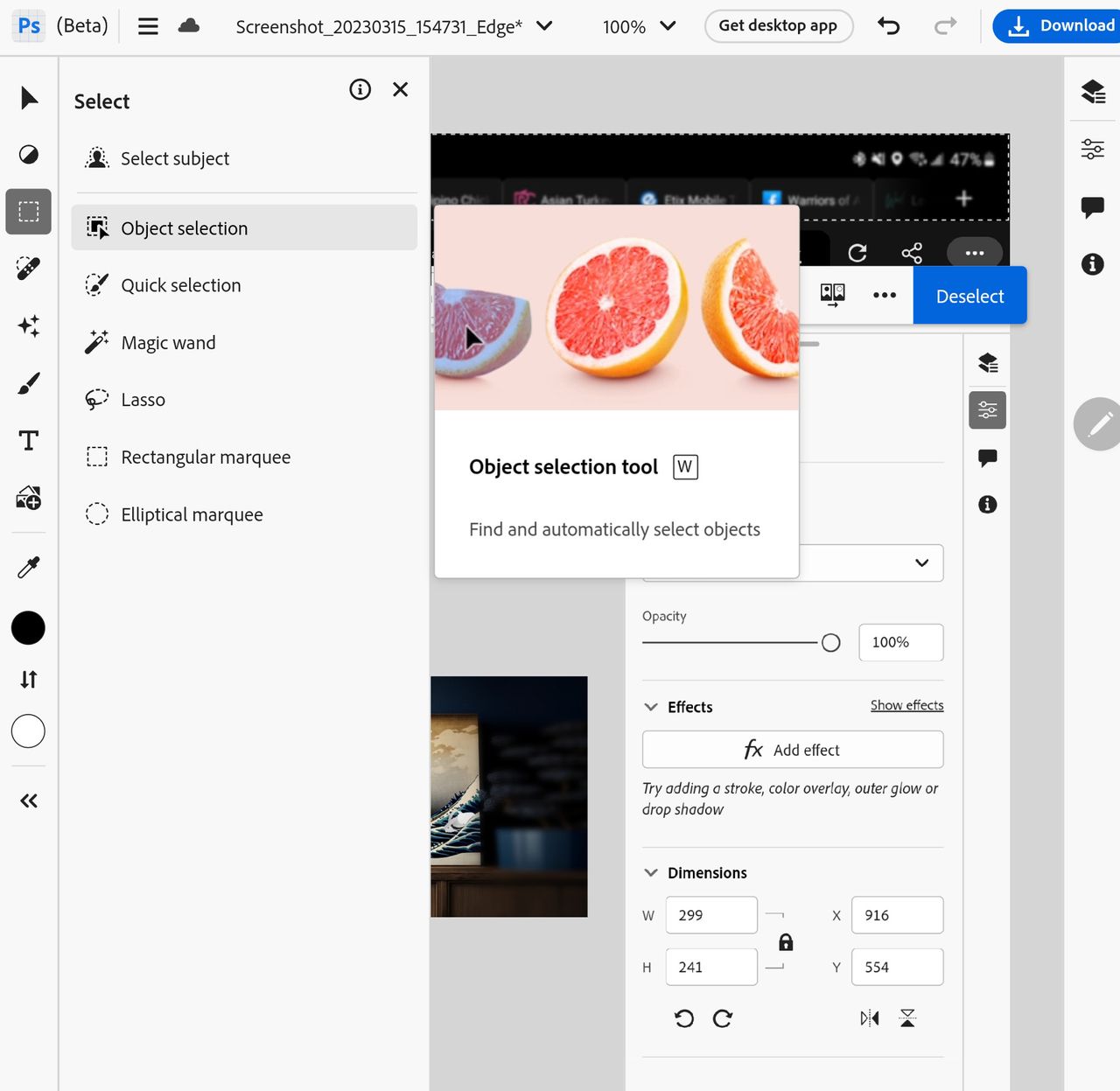Click the width W field 299
This screenshot has width=1120, height=1091.
pyautogui.click(x=711, y=915)
